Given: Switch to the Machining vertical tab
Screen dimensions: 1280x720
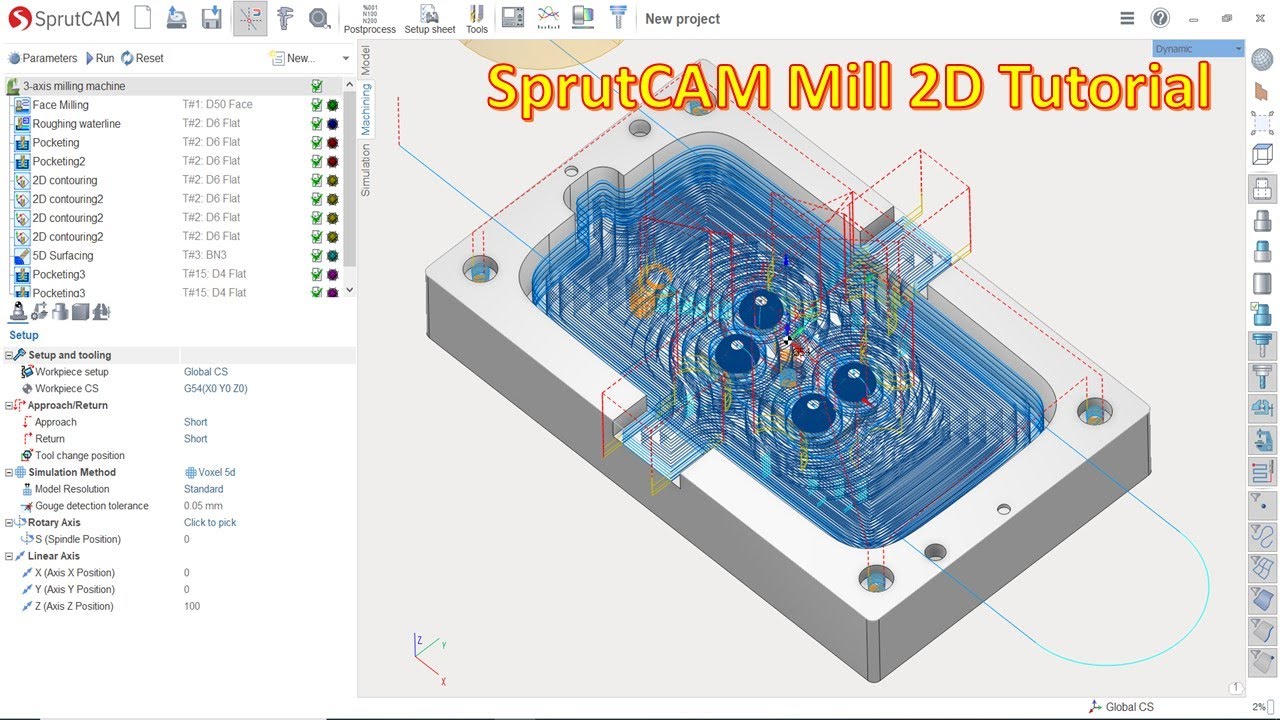Looking at the screenshot, I should click(366, 110).
